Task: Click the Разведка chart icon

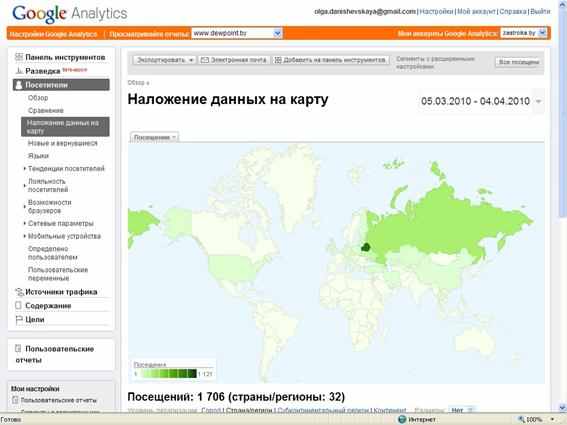Action: point(19,71)
